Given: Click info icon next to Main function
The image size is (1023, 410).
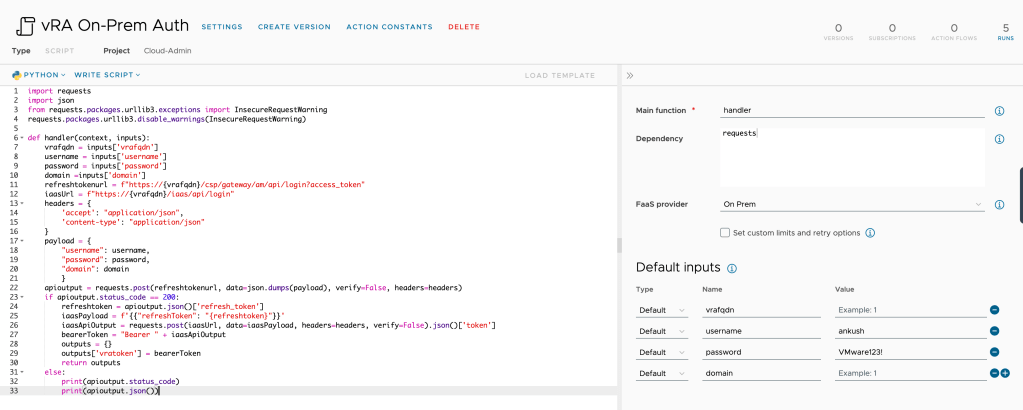Looking at the screenshot, I should point(999,111).
